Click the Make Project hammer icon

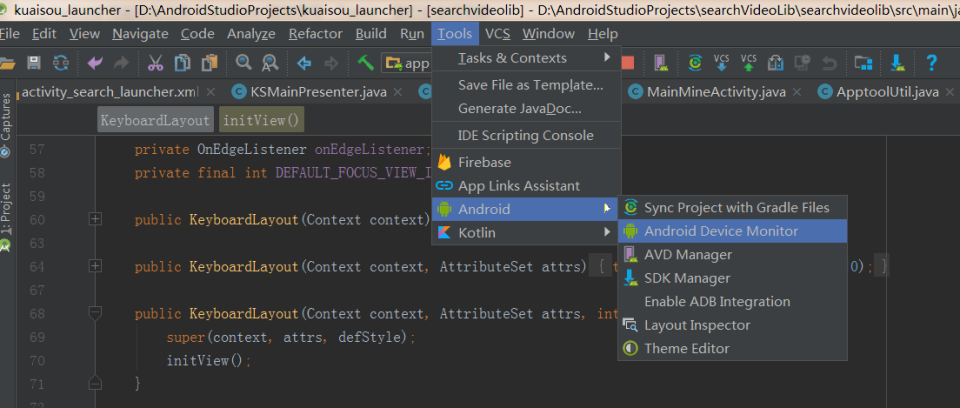pos(366,62)
